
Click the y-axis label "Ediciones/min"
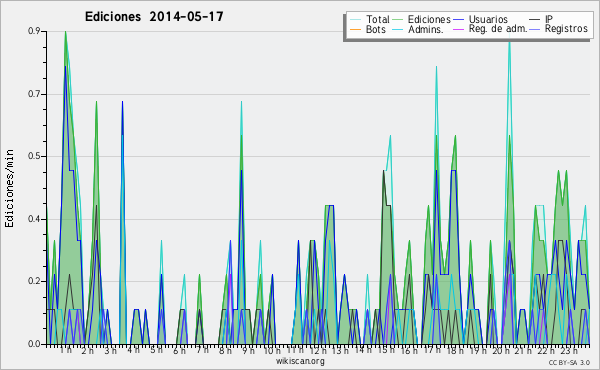[9, 188]
